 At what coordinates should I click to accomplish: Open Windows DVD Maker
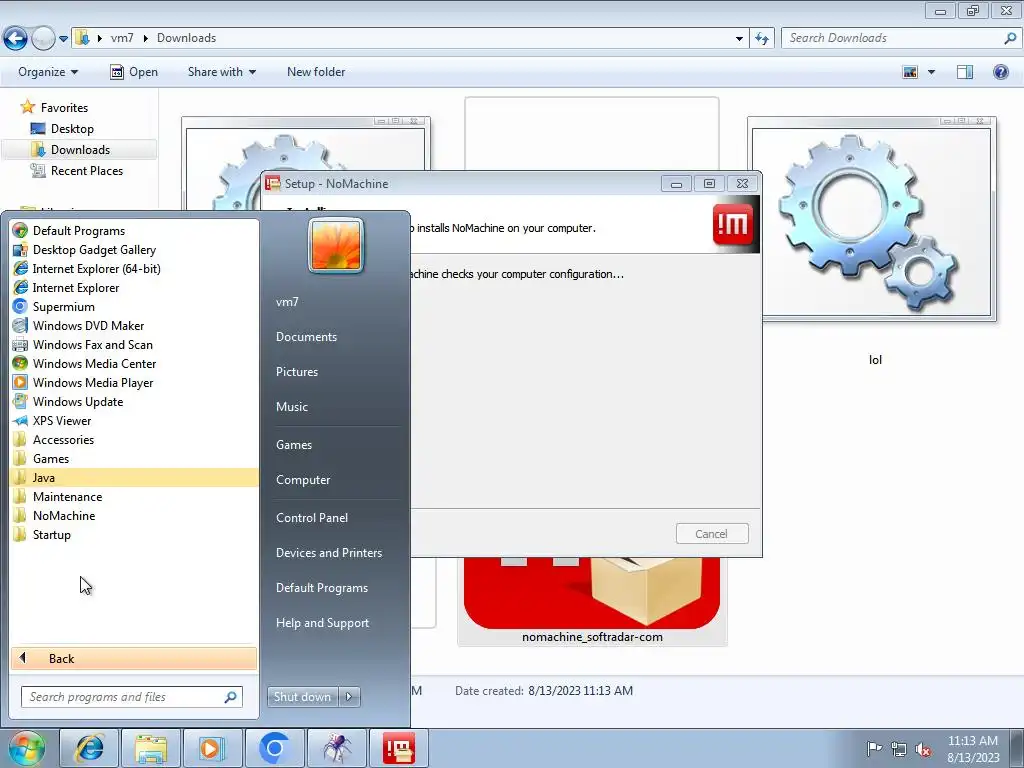(x=88, y=325)
